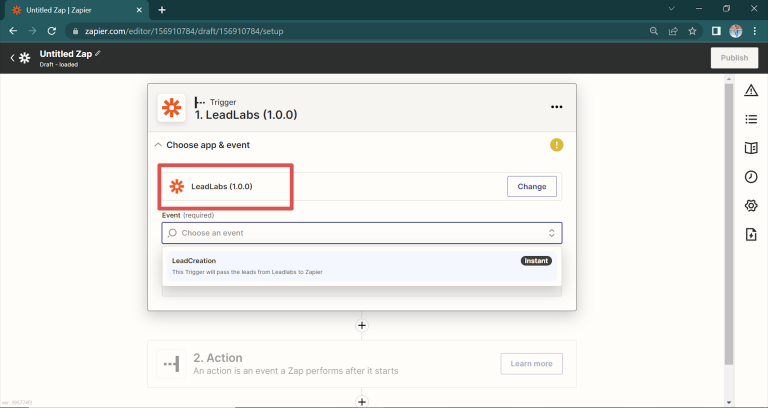768x408 pixels.
Task: Click the browser back arrow
Action: 13,31
